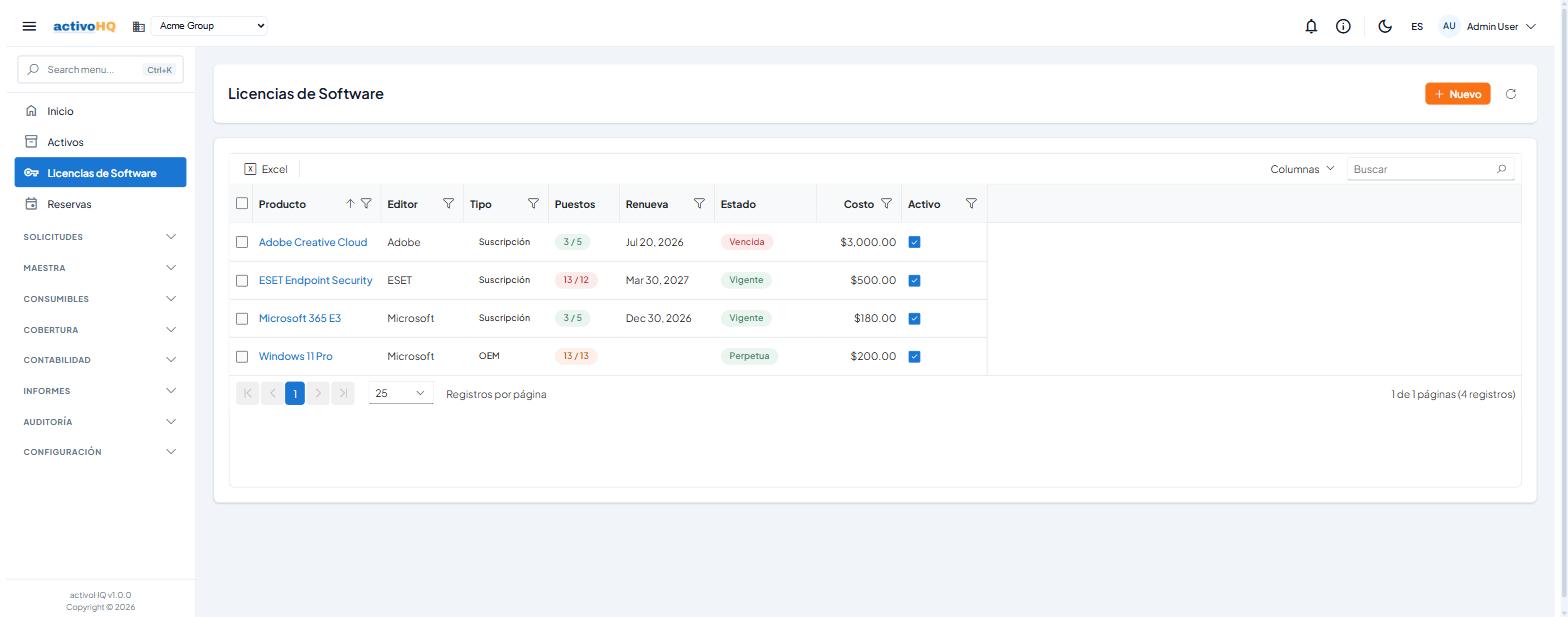
Task: Open Activos in sidebar
Action: [100, 142]
